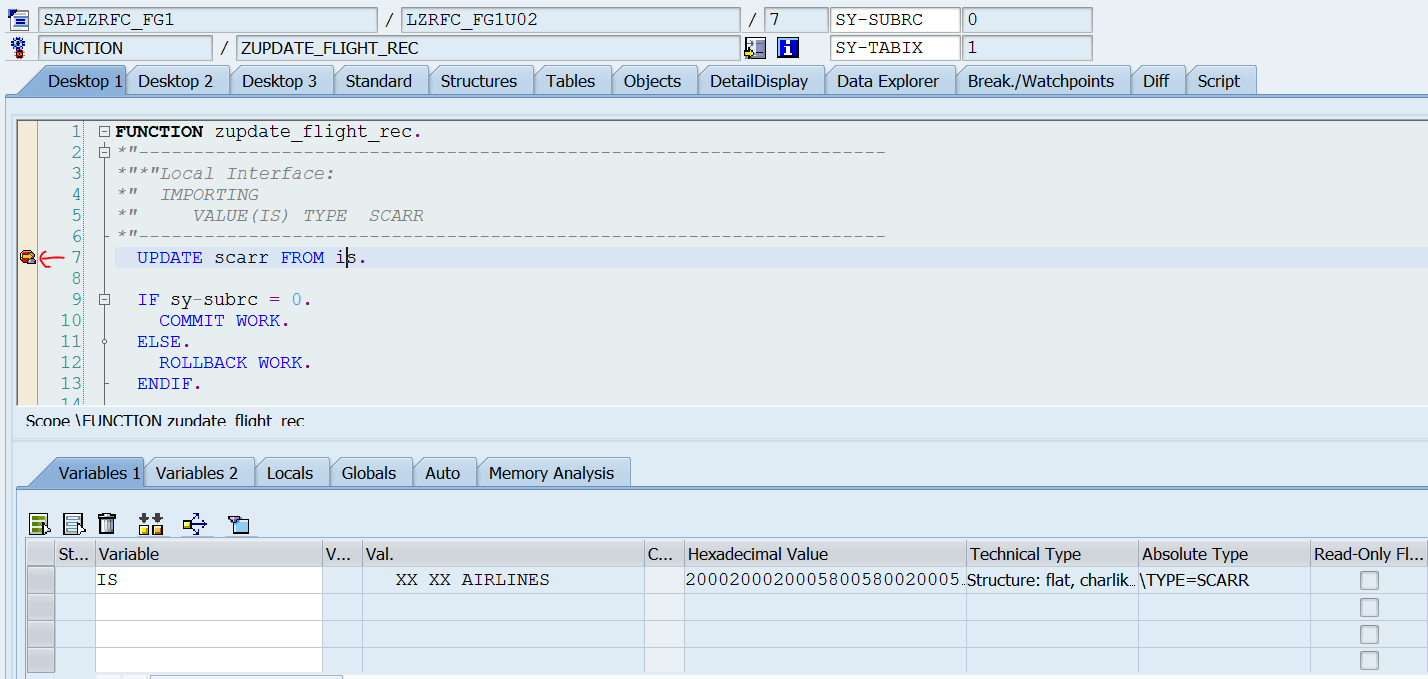This screenshot has height=679, width=1428.
Task: Open the filter icon in the Variables toolbar
Action: [239, 523]
